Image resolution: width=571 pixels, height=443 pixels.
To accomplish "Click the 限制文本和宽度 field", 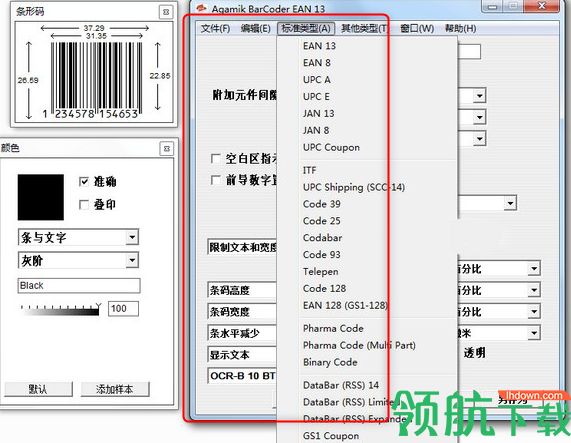I will [242, 247].
